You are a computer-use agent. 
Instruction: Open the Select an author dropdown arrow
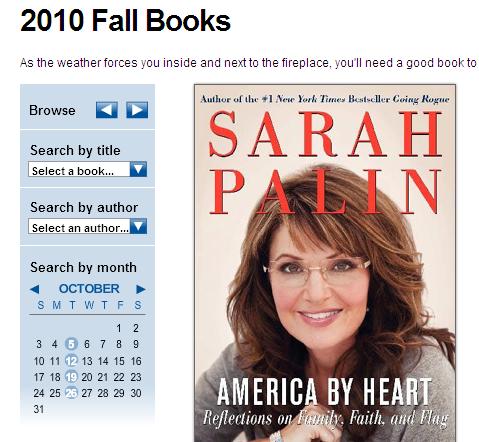(138, 226)
